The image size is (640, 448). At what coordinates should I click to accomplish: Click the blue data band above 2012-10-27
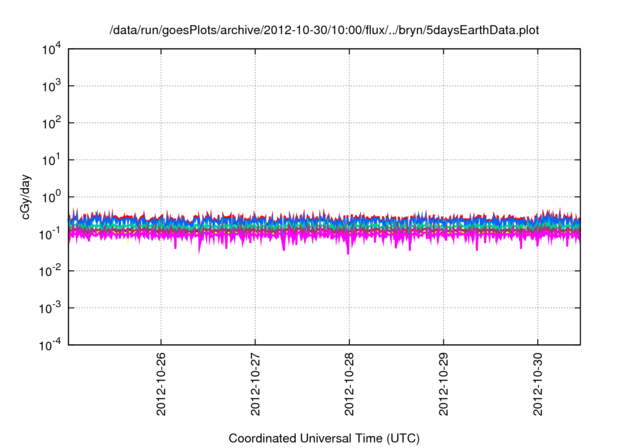point(255,222)
